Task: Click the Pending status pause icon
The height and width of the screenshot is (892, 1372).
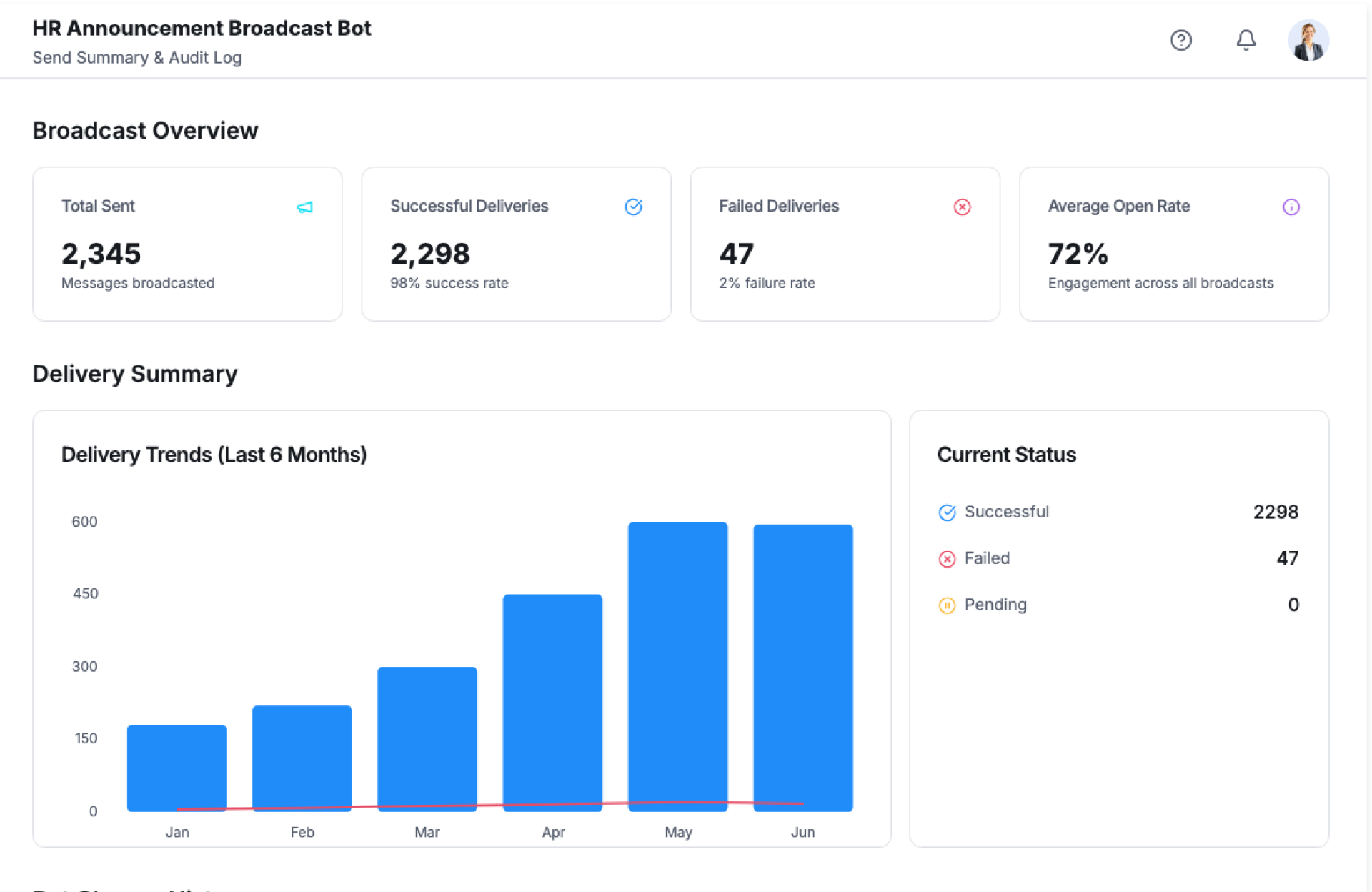Action: [x=947, y=605]
